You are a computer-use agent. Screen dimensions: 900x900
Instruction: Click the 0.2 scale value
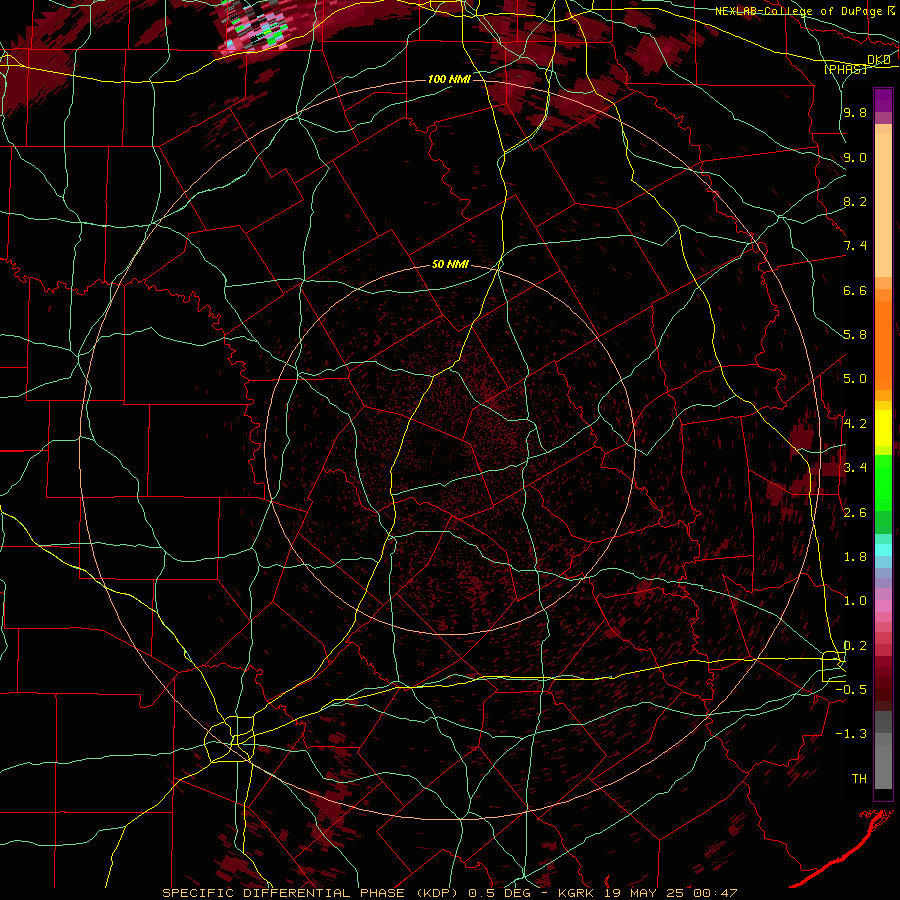[x=855, y=645]
